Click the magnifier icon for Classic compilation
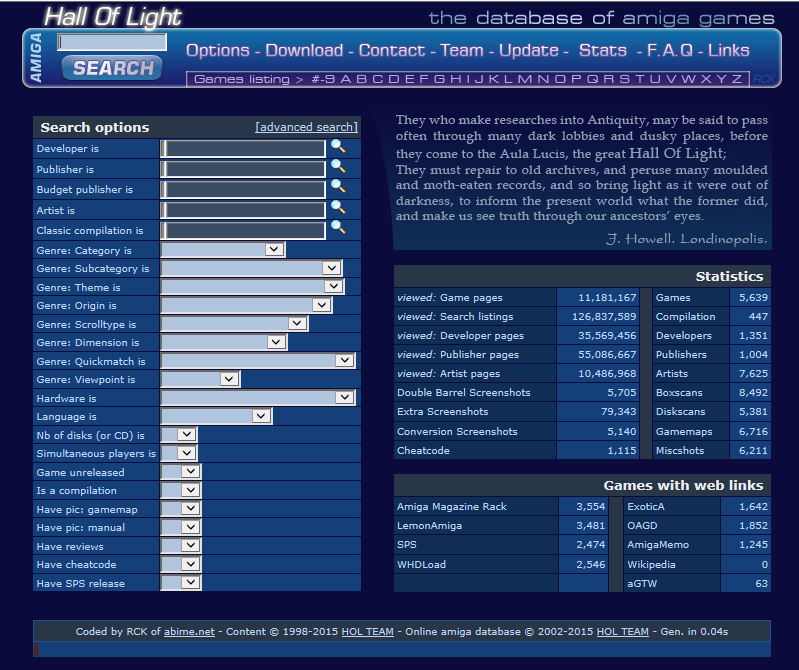 pos(338,228)
